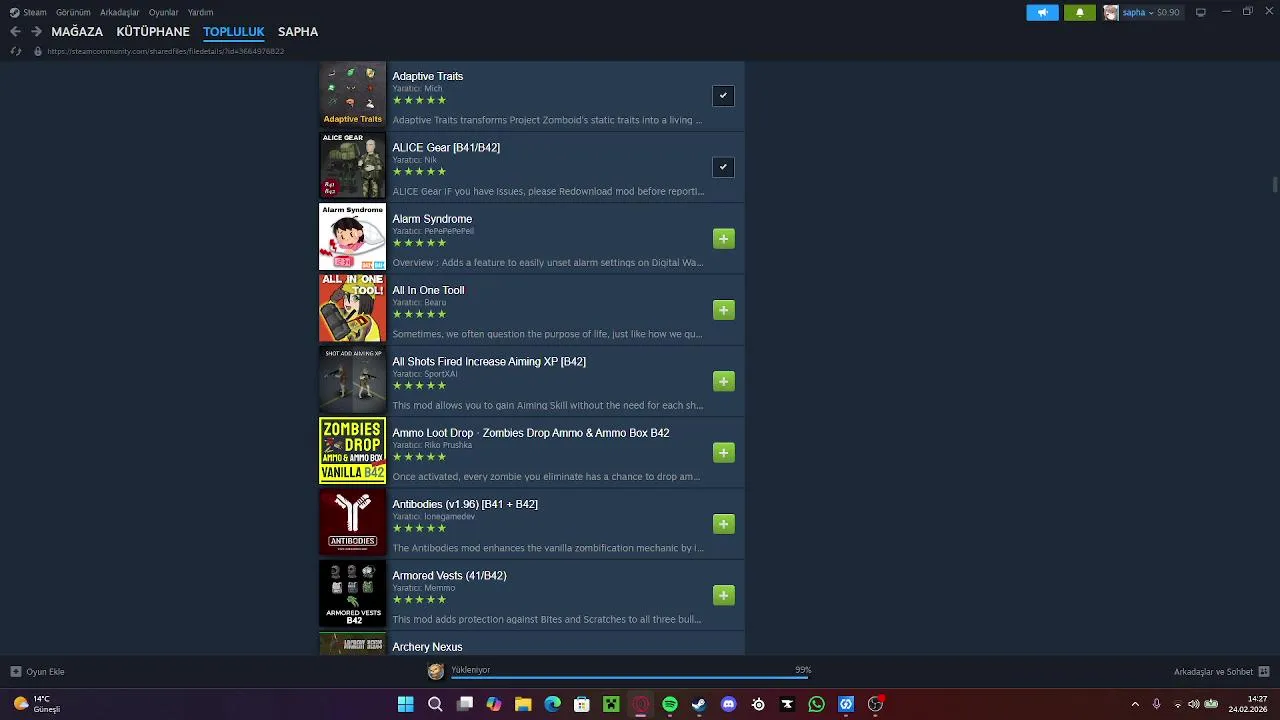Open Windows Start menu
1280x720 pixels.
(405, 704)
